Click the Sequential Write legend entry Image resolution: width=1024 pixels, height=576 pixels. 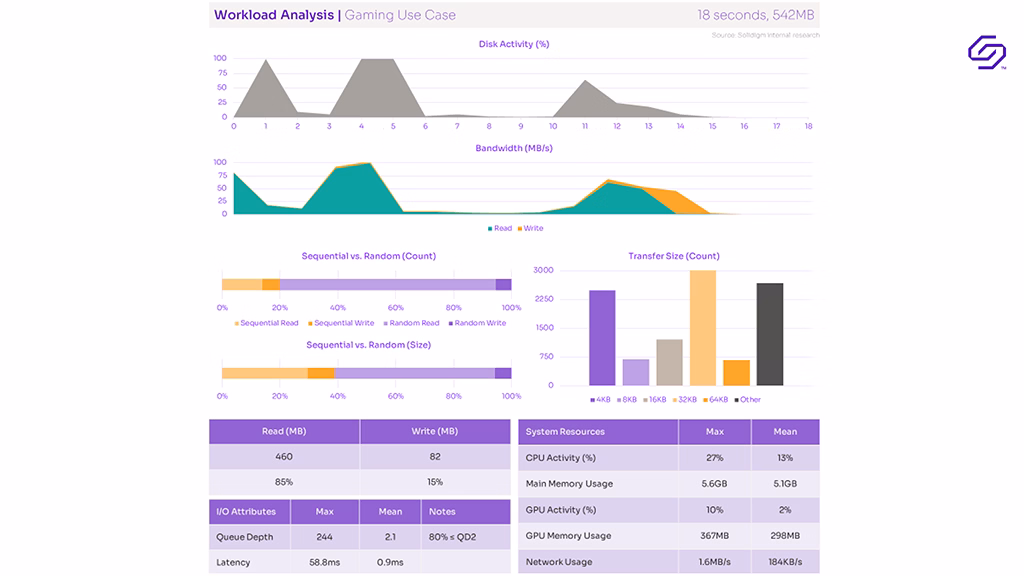point(341,323)
